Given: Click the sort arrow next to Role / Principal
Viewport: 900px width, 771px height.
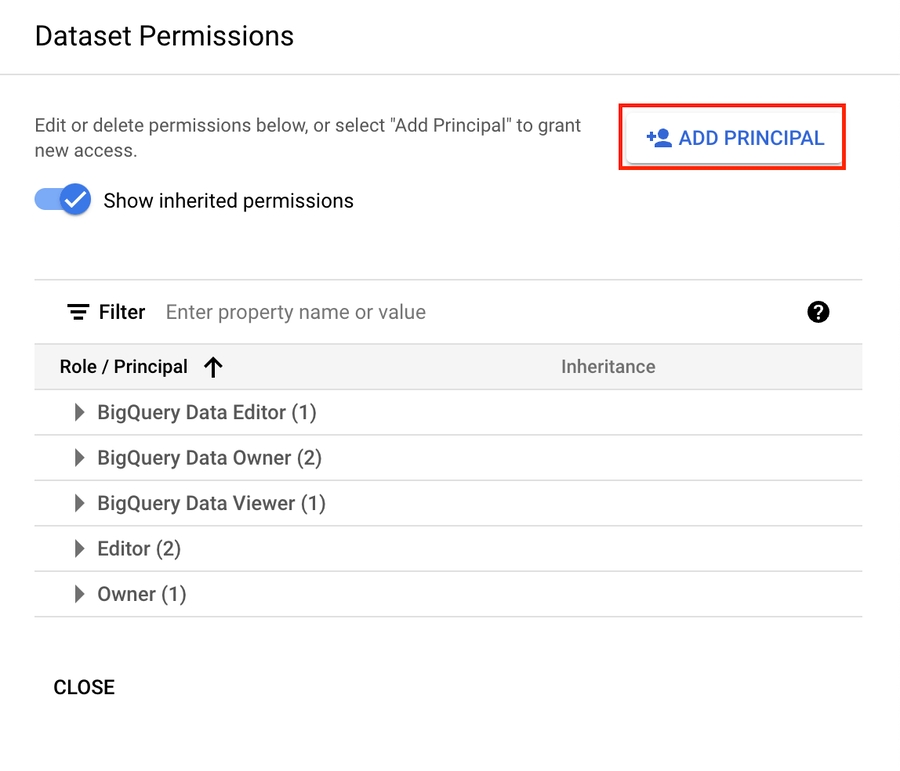Looking at the screenshot, I should pos(213,367).
